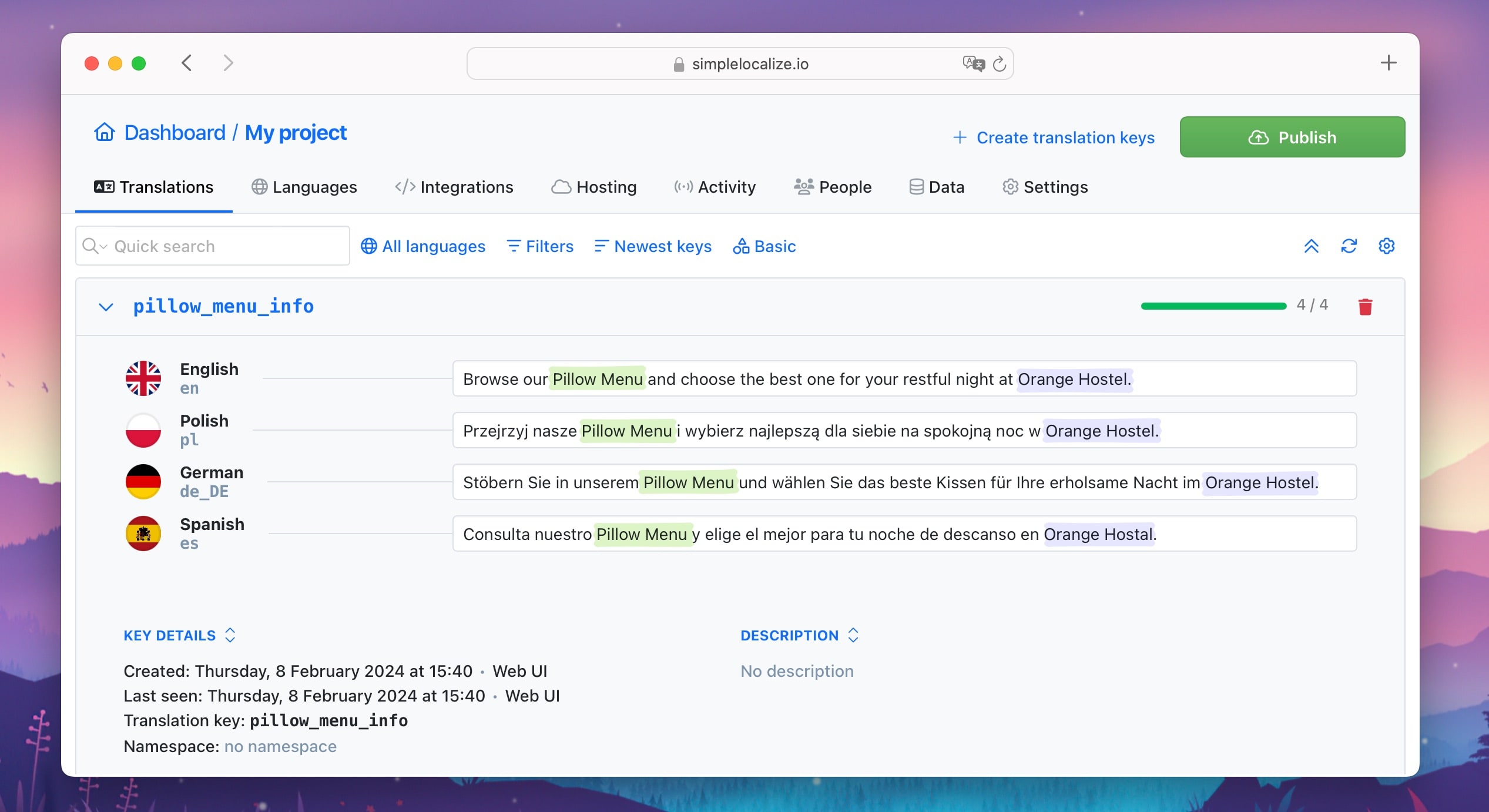Click the Spanish flag icon
This screenshot has height=812, width=1489.
[143, 533]
